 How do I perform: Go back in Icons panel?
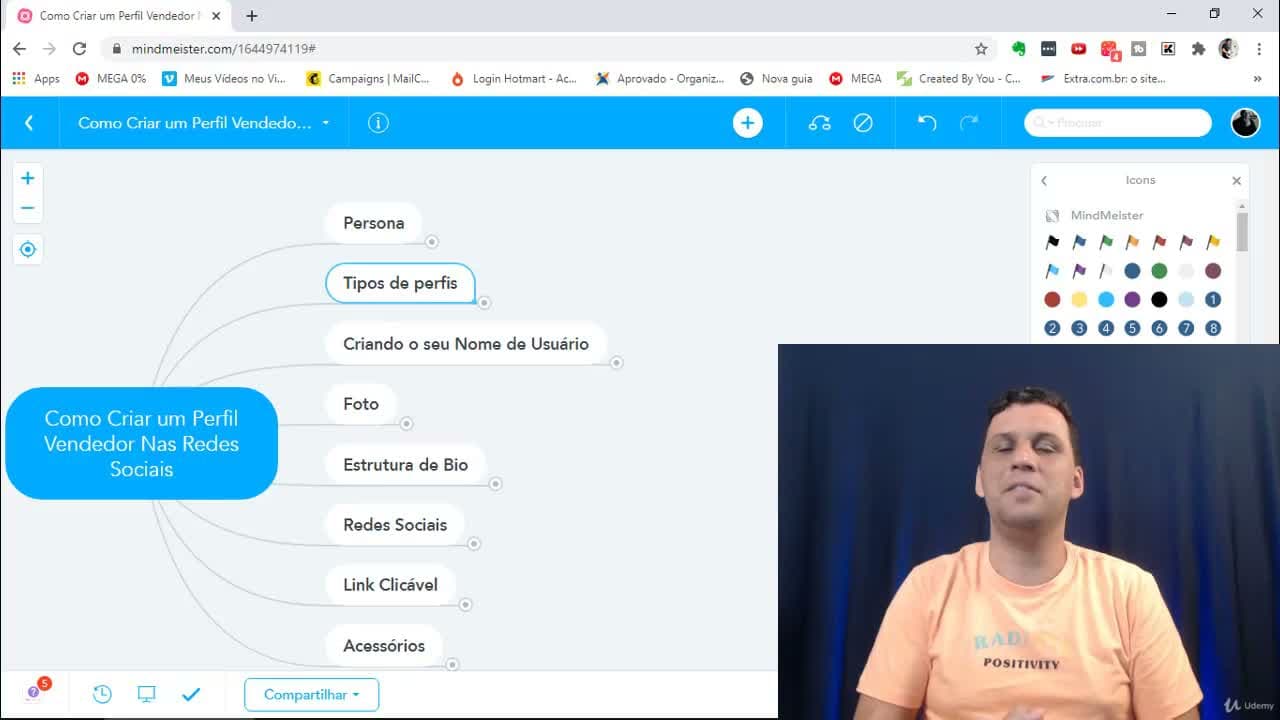[1044, 181]
